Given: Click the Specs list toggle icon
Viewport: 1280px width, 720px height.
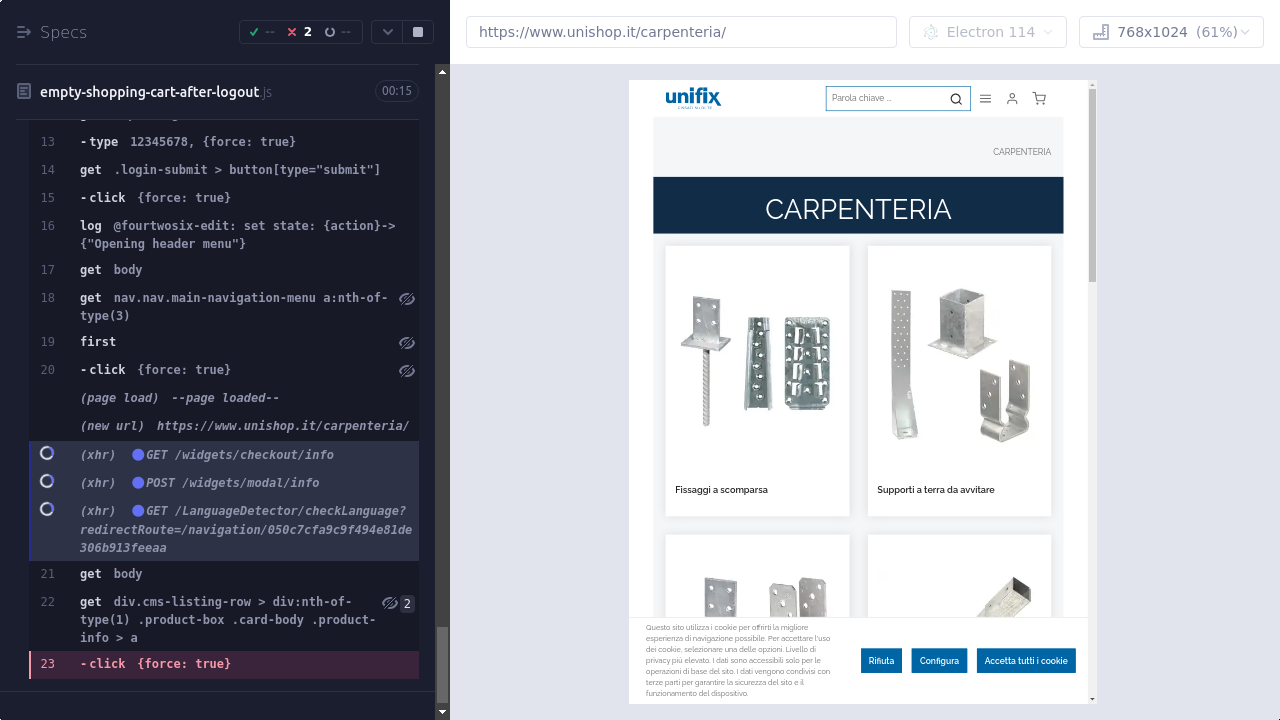Looking at the screenshot, I should [x=24, y=32].
